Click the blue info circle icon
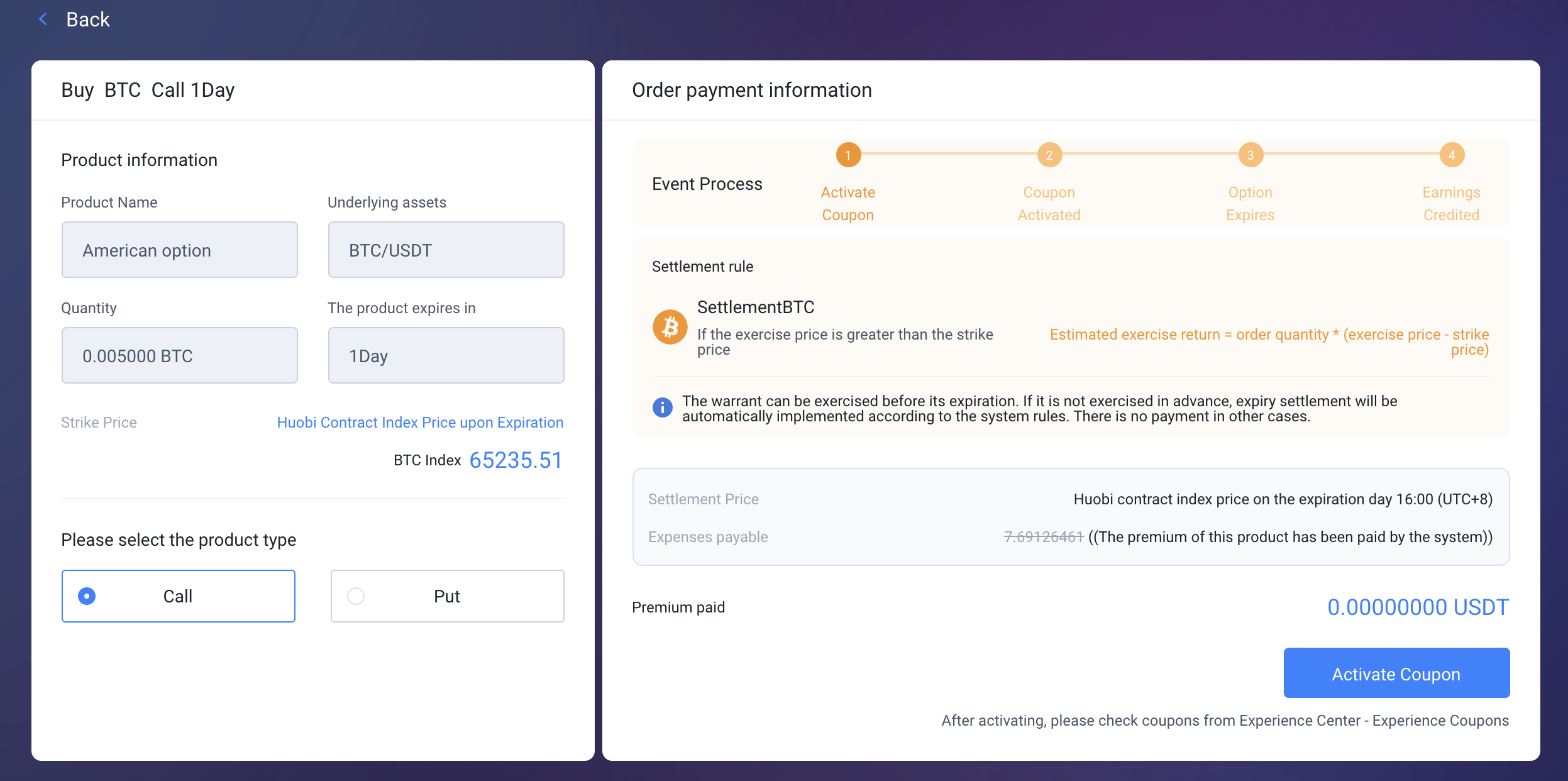1568x781 pixels. point(662,407)
